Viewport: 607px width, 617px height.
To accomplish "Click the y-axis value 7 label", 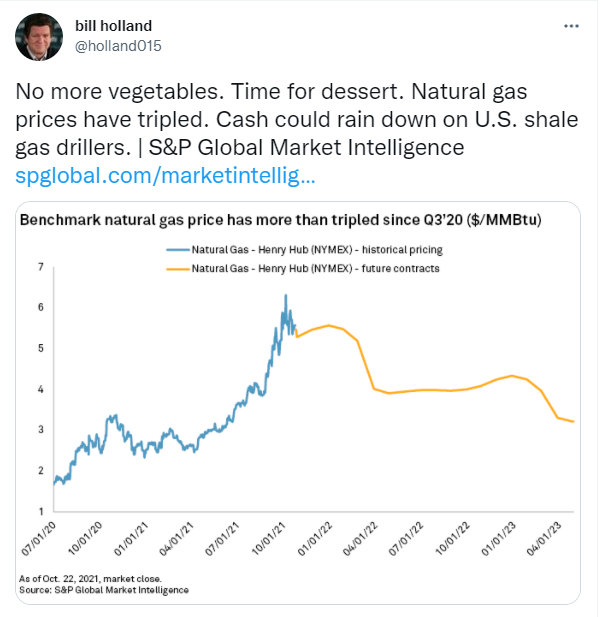I will tap(42, 267).
